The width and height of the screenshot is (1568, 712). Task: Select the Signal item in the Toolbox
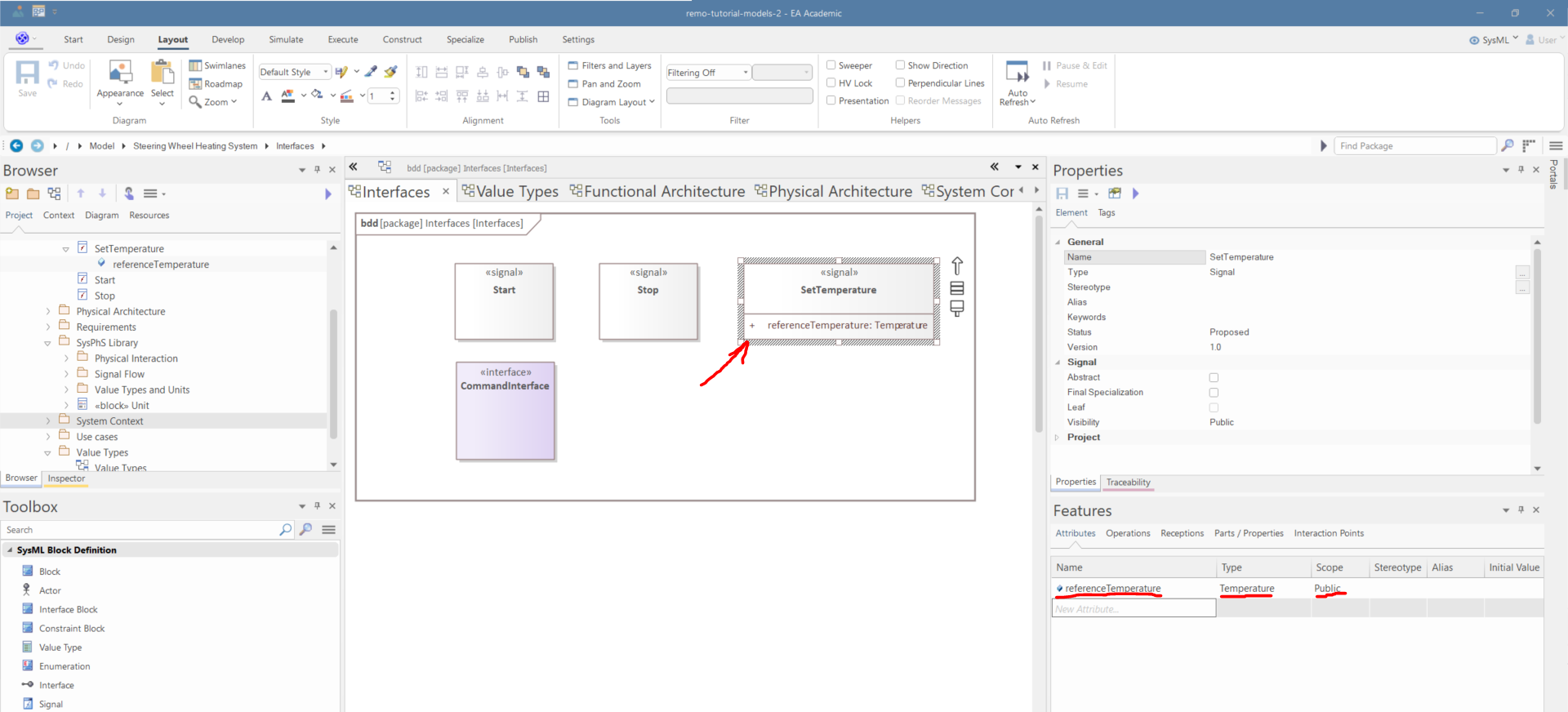point(51,704)
